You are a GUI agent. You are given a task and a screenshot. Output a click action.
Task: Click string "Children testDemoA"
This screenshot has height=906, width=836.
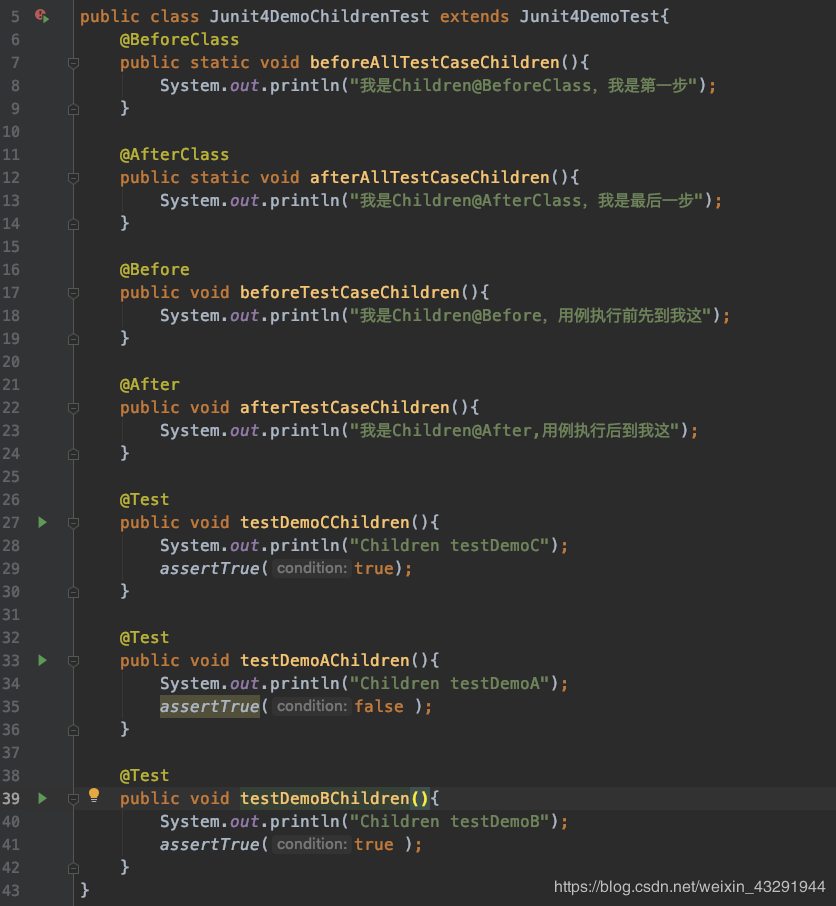pyautogui.click(x=449, y=683)
